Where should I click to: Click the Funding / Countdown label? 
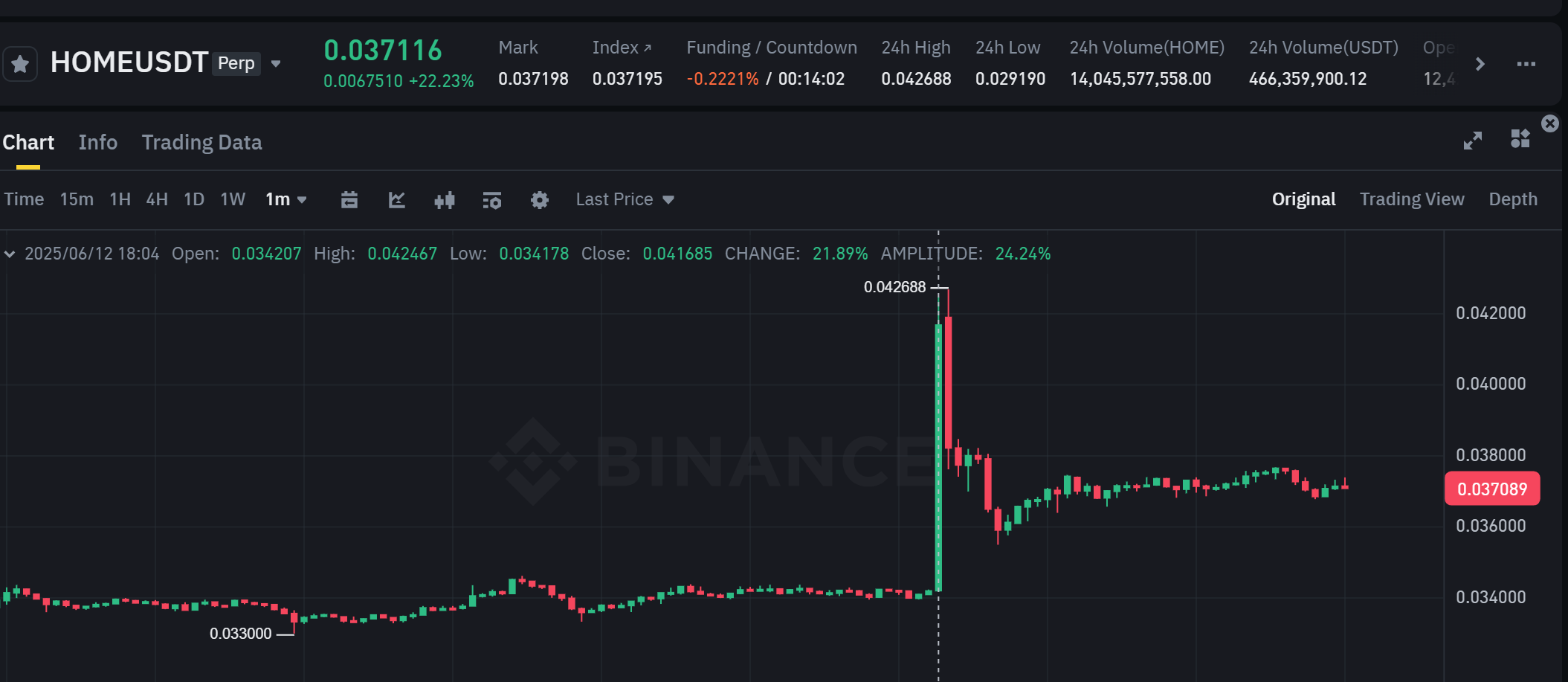click(772, 48)
